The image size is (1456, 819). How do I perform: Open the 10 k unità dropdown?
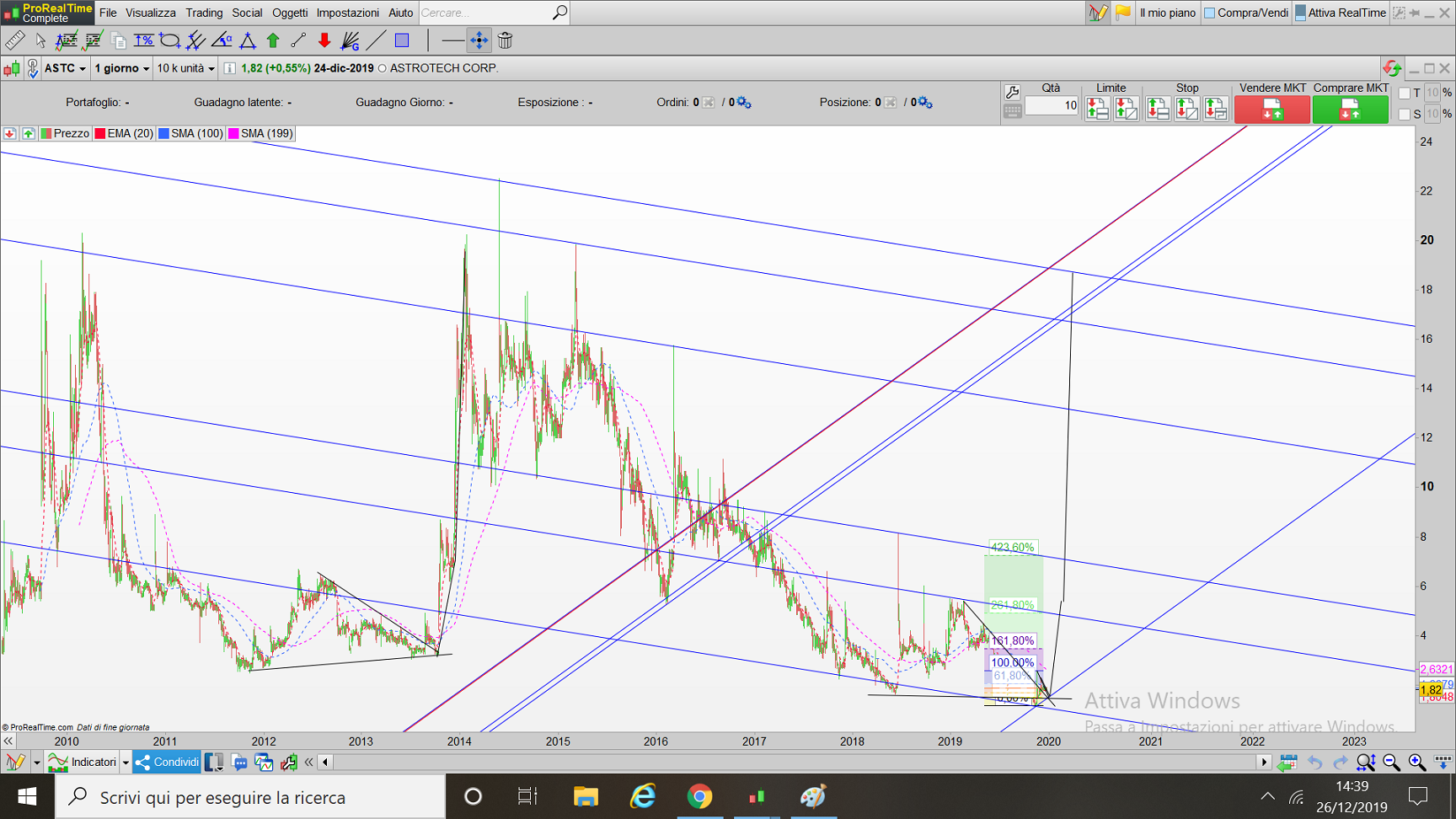185,68
